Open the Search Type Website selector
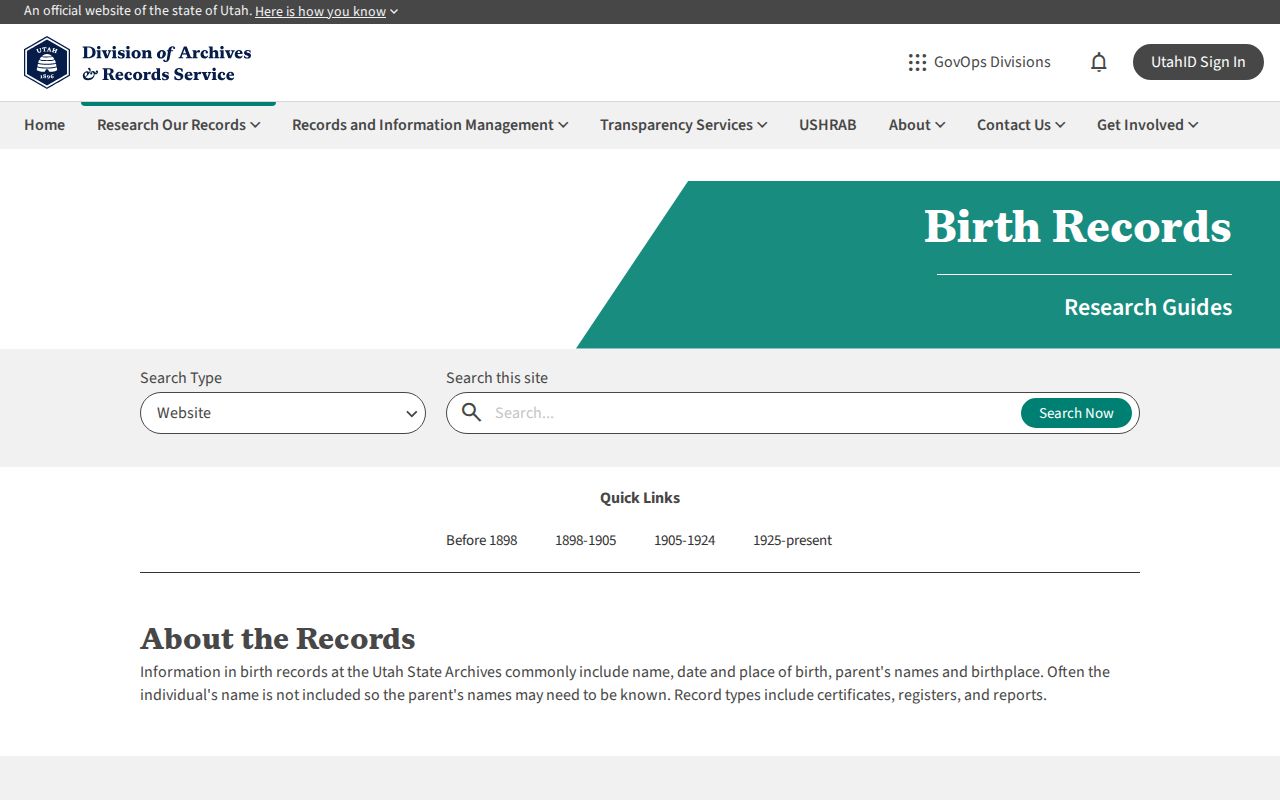 tap(283, 413)
